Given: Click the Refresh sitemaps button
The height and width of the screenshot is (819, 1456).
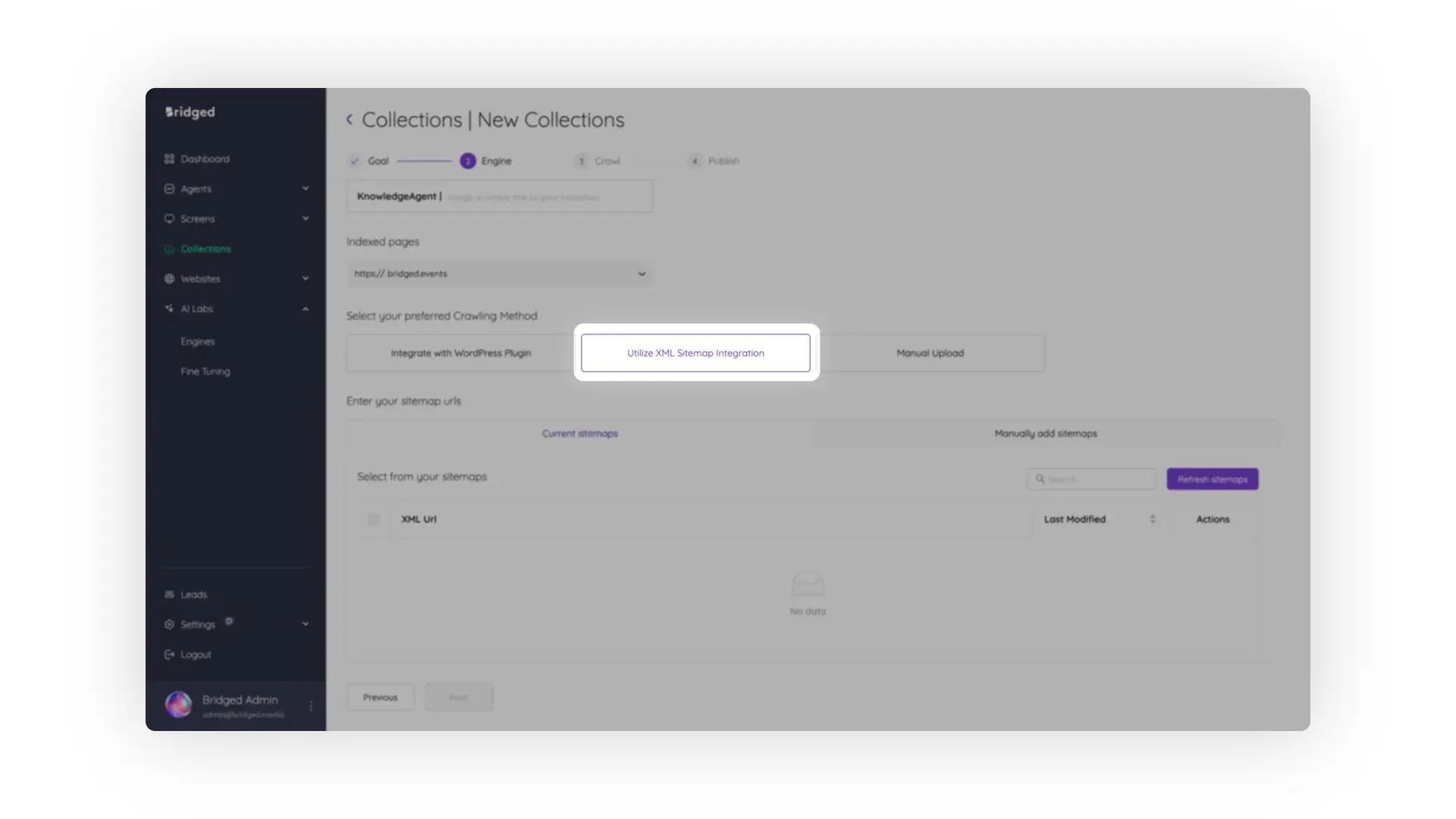Looking at the screenshot, I should click(1212, 479).
